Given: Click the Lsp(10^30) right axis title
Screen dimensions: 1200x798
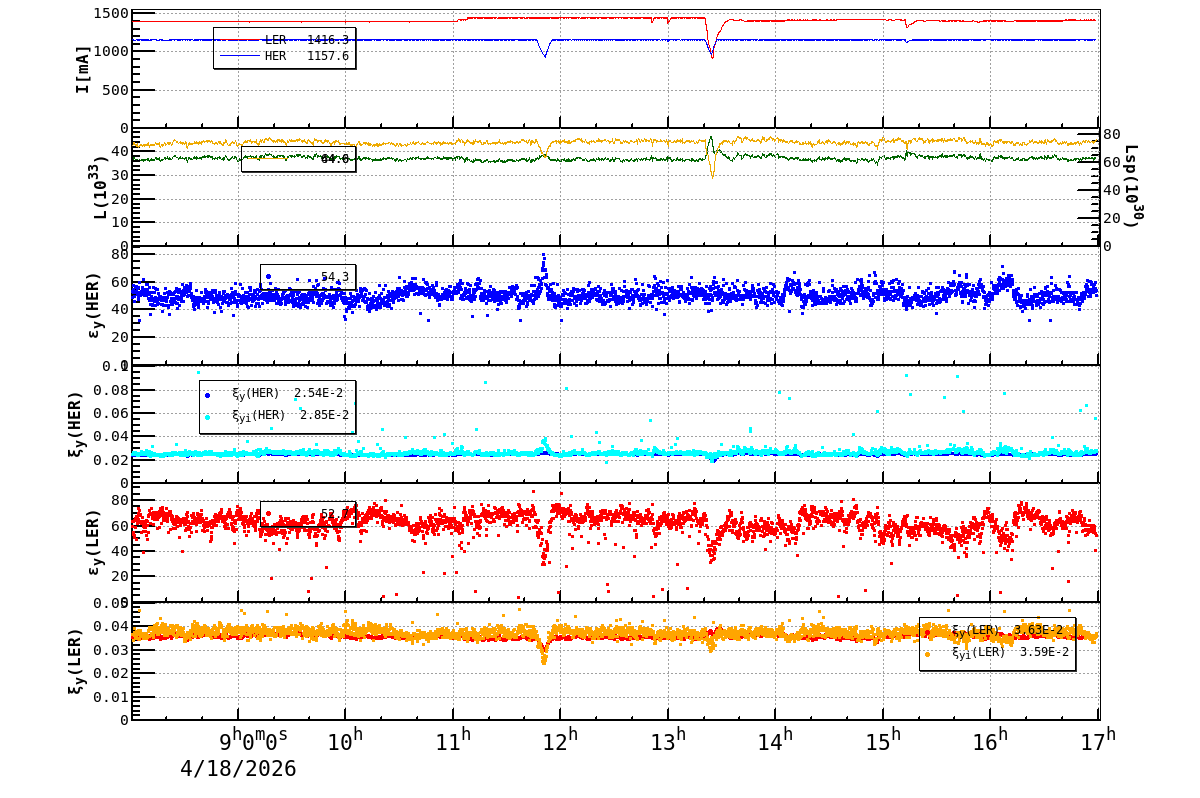Looking at the screenshot, I should pos(1133,185).
